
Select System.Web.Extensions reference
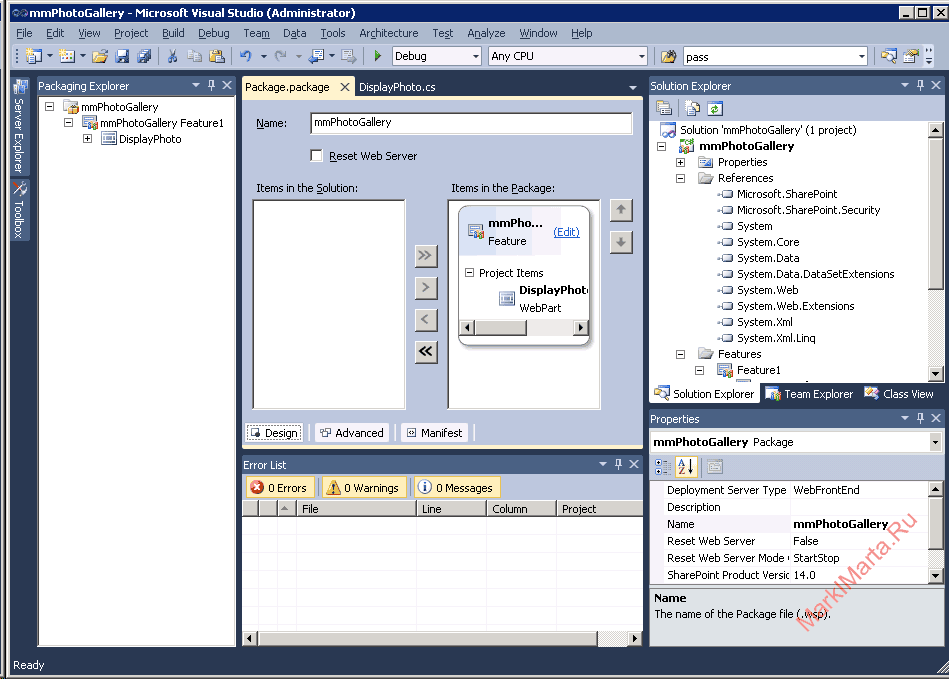click(x=795, y=306)
